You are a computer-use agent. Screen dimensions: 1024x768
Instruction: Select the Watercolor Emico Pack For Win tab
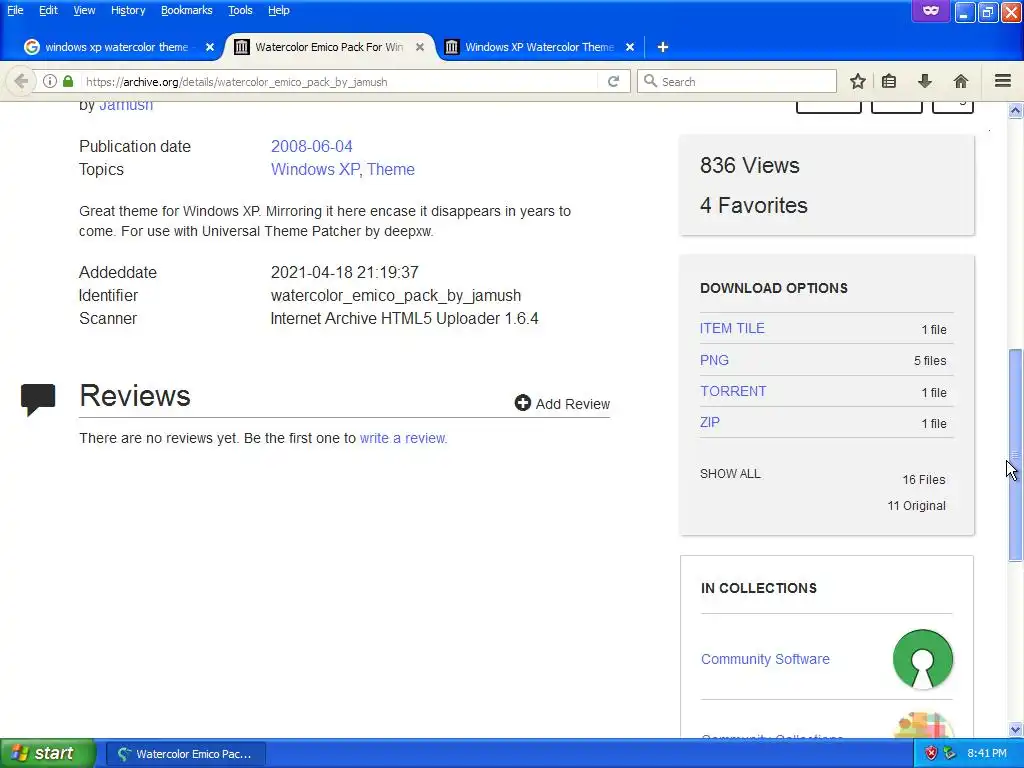click(x=330, y=47)
